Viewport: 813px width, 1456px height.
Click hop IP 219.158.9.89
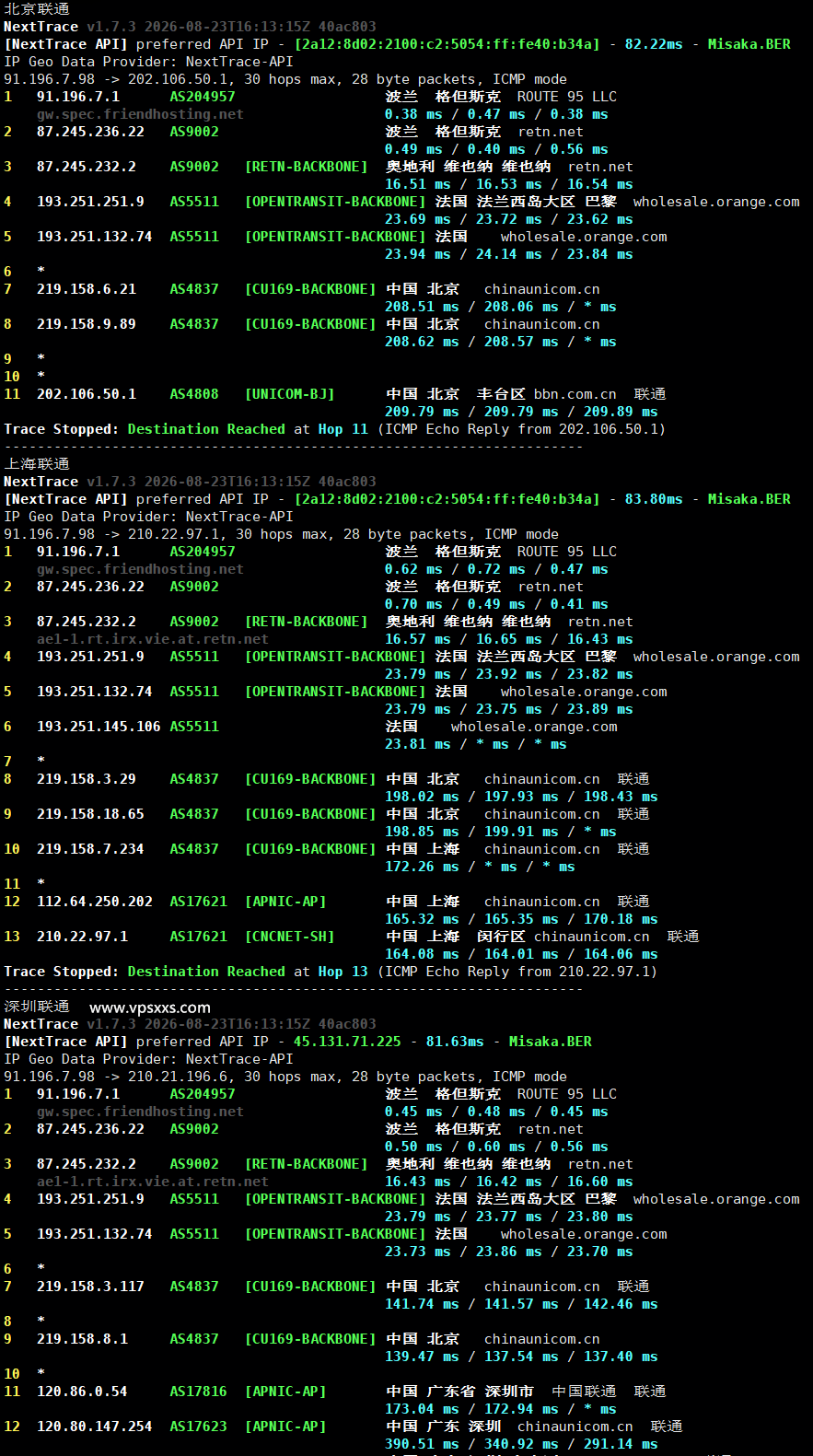87,324
